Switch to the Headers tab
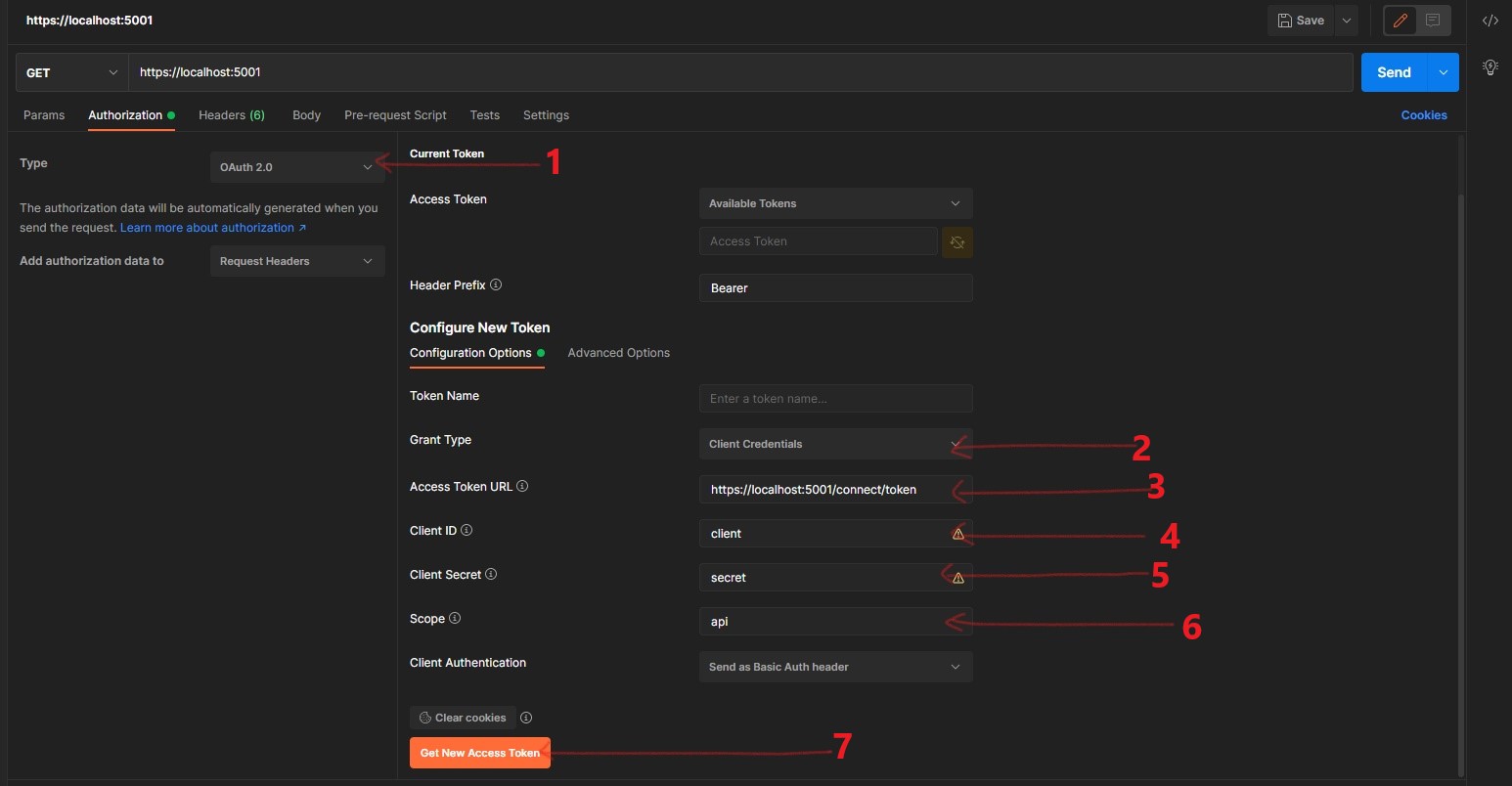 pos(231,115)
